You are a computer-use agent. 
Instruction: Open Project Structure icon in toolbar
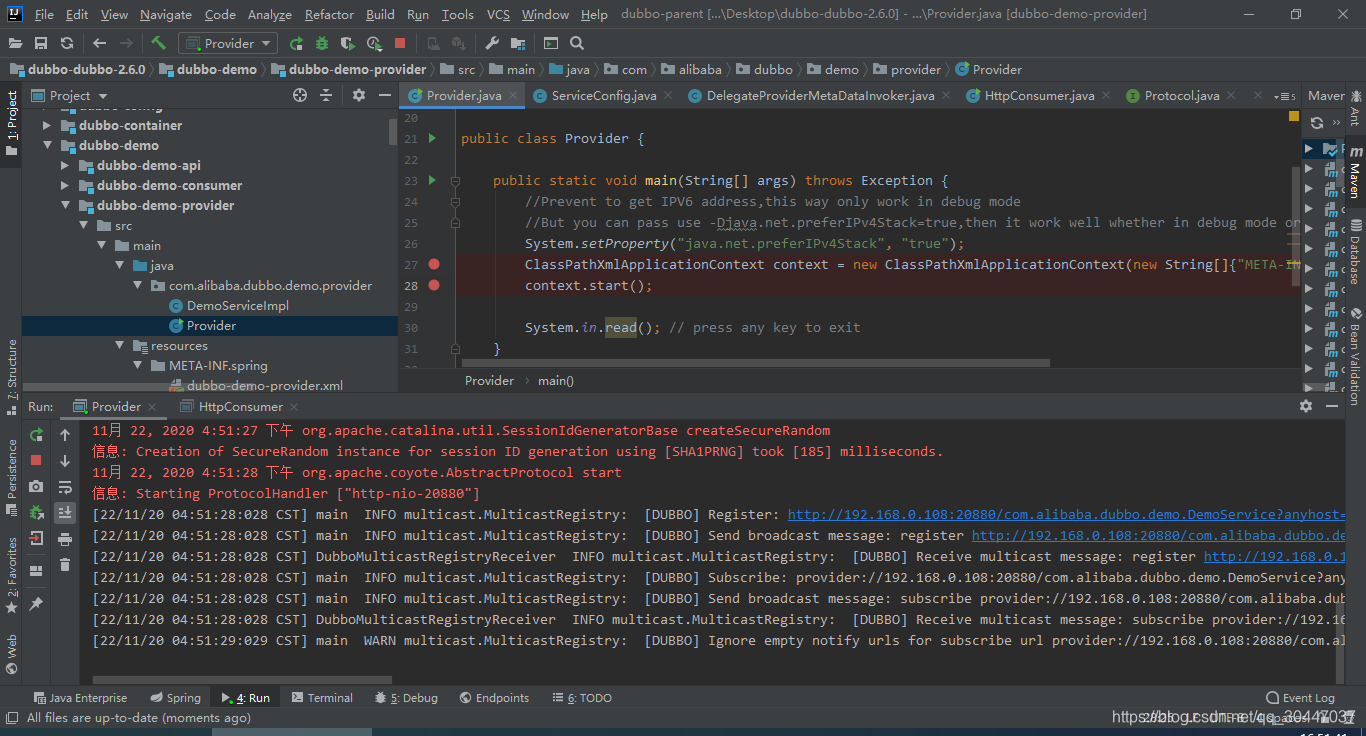point(518,43)
